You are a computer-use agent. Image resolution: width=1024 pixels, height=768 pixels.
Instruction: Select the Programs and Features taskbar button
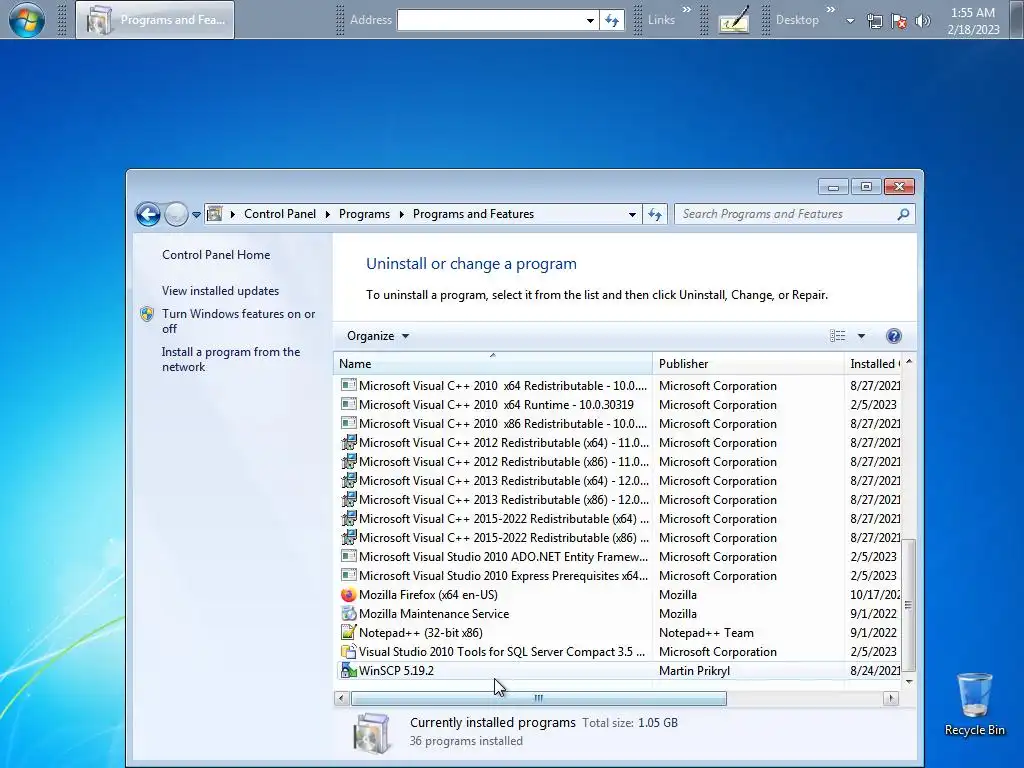[x=155, y=20]
